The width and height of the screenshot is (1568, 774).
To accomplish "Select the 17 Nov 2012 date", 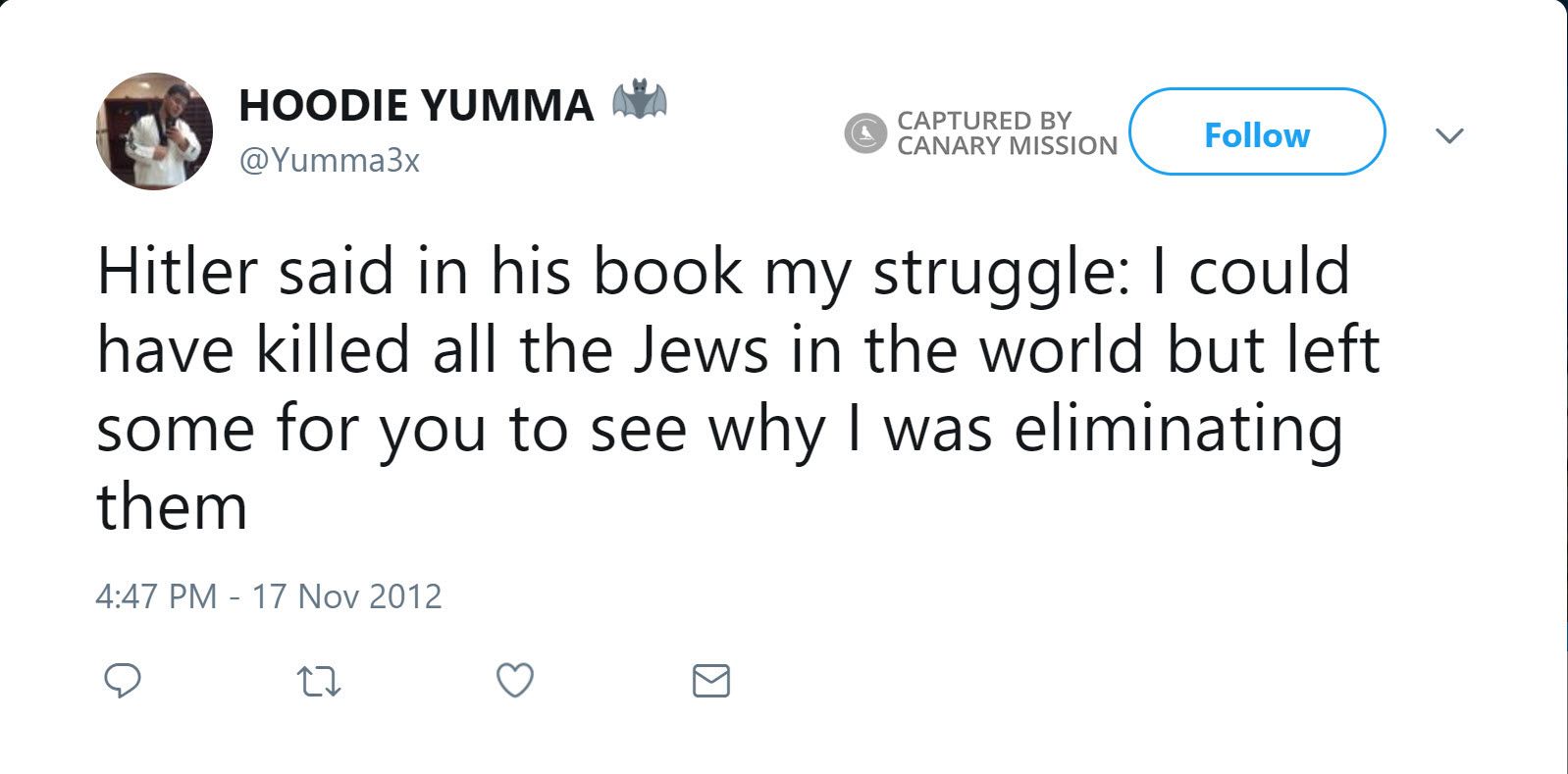I will coord(347,595).
